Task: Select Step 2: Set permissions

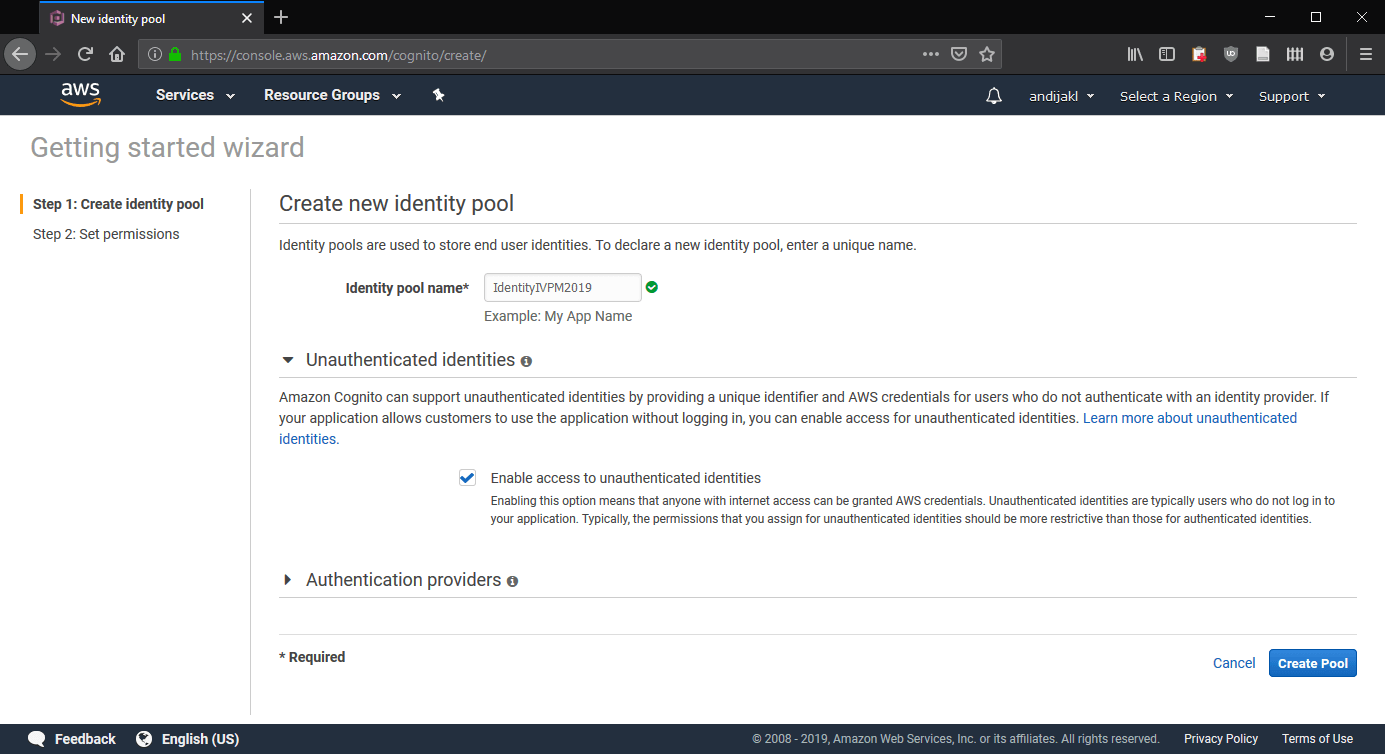Action: pyautogui.click(x=106, y=234)
